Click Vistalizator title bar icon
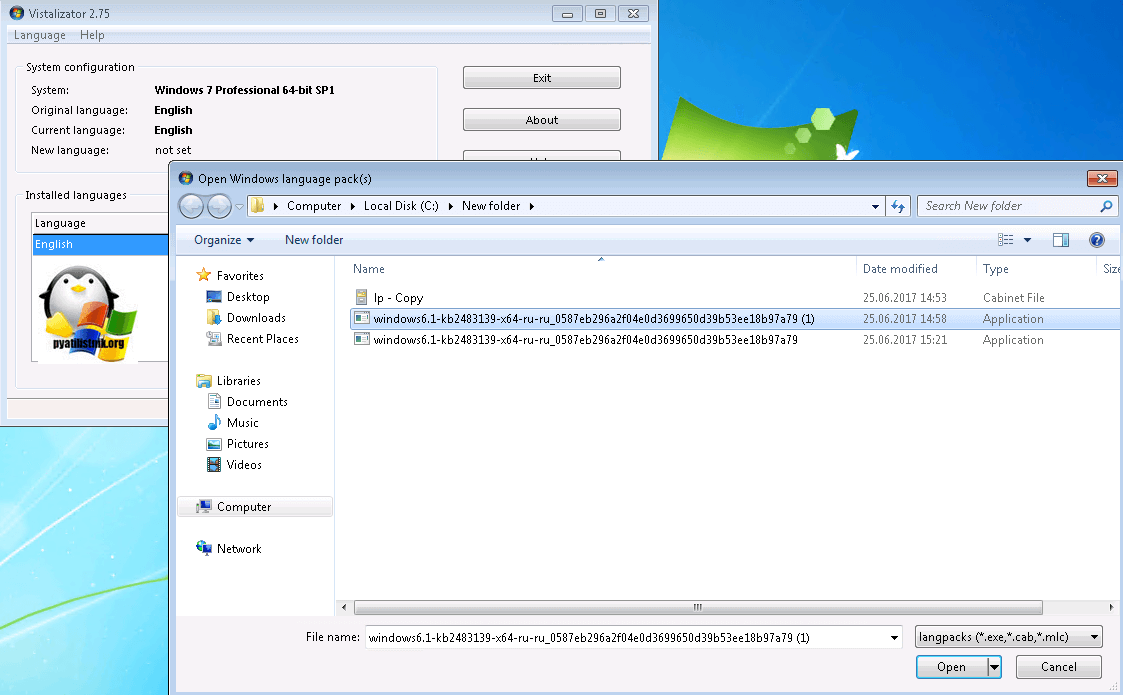Screen dimensions: 1123x695 point(16,13)
